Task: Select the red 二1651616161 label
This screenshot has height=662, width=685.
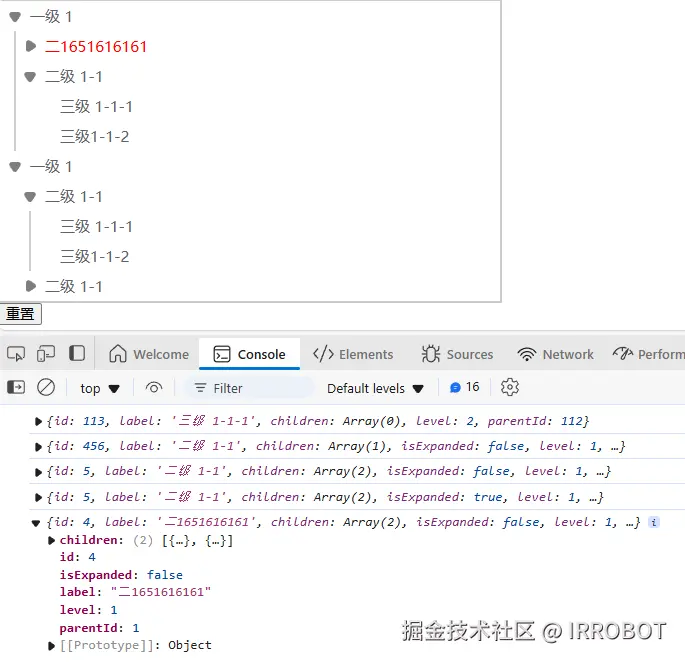Action: click(96, 47)
